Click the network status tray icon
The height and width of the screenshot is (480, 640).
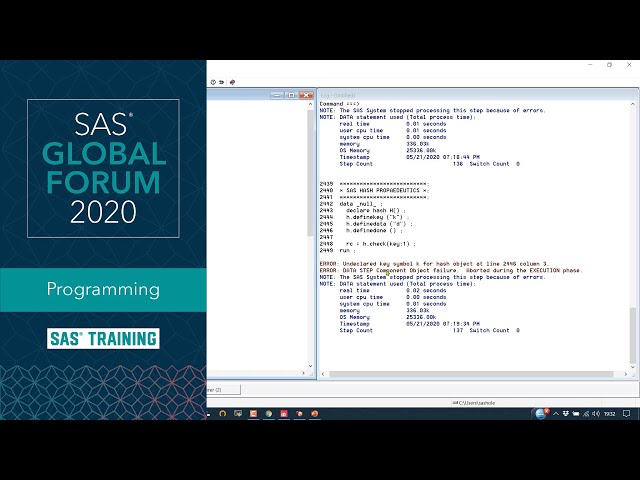click(586, 413)
